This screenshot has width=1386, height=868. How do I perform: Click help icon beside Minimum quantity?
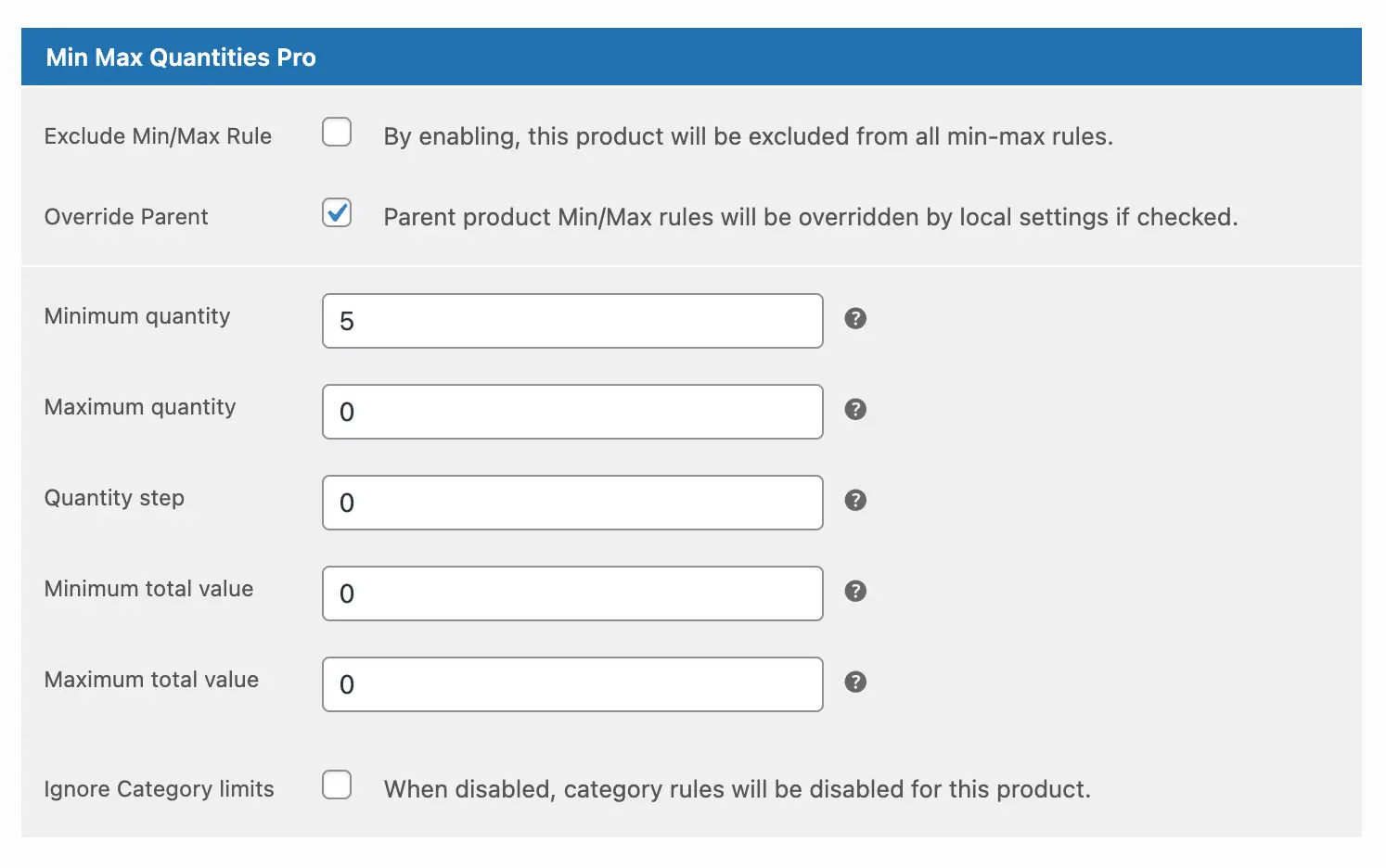pyautogui.click(x=855, y=319)
